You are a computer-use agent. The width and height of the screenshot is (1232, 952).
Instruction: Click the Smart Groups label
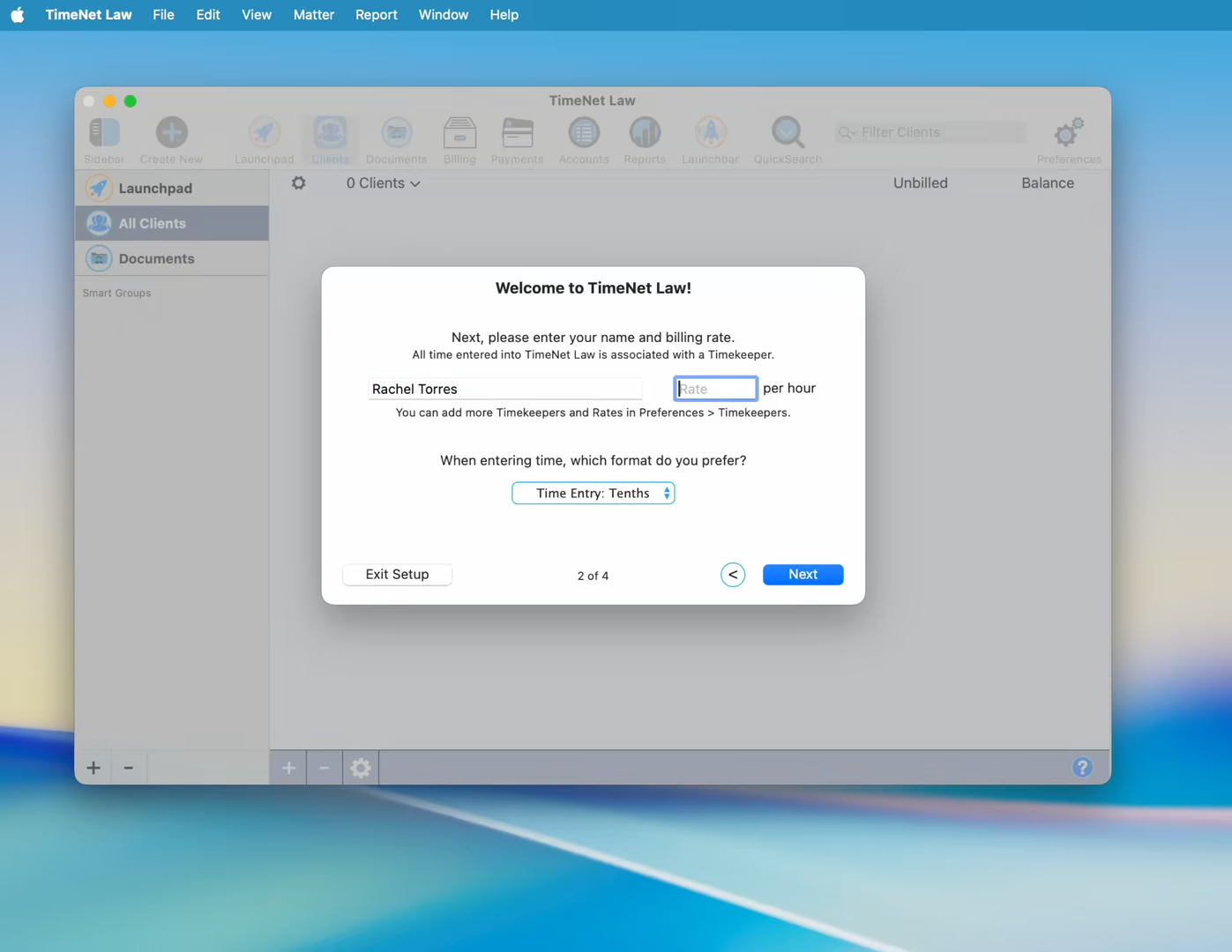[x=116, y=293]
